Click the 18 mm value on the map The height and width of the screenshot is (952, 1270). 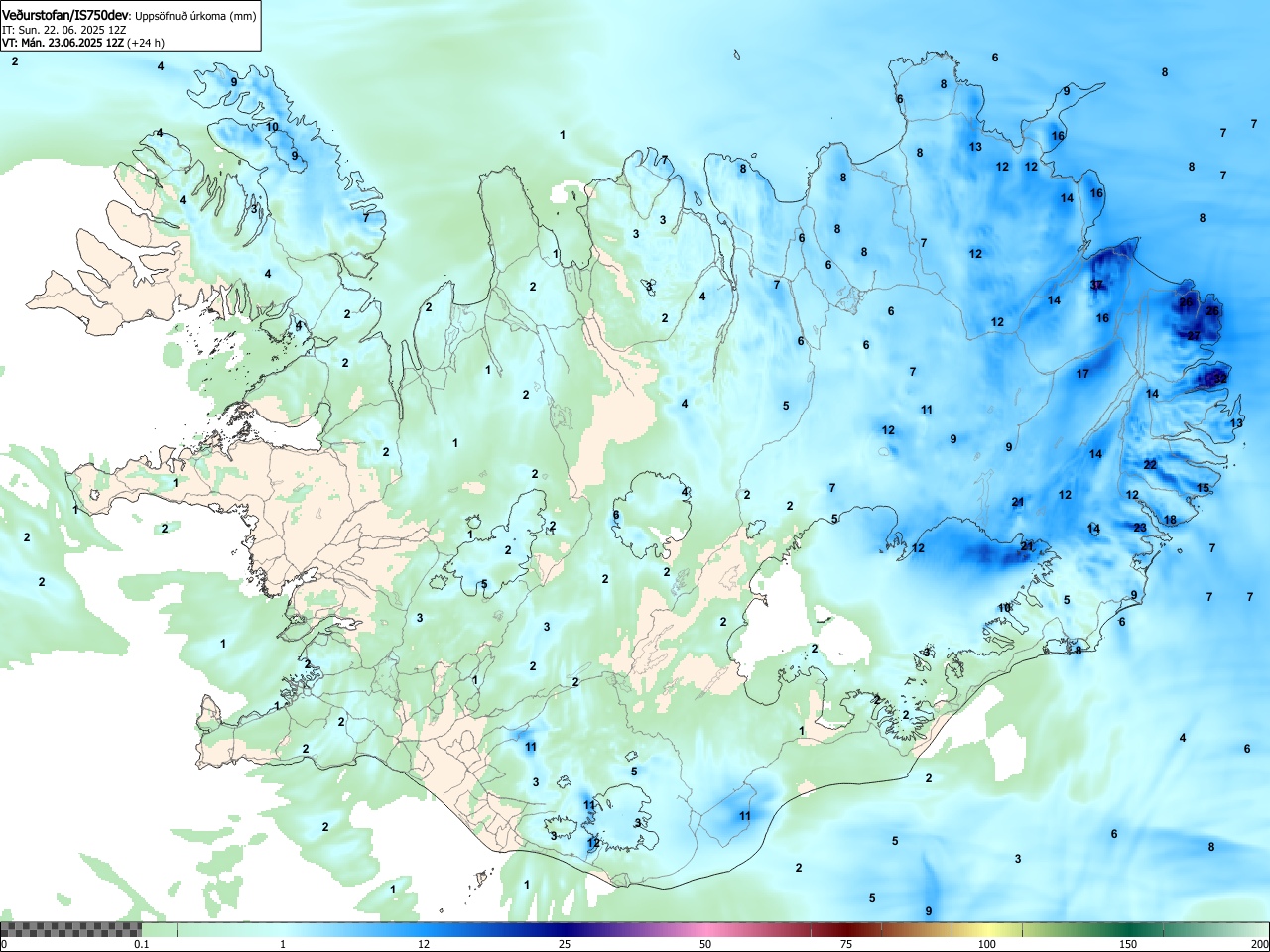coord(1170,520)
